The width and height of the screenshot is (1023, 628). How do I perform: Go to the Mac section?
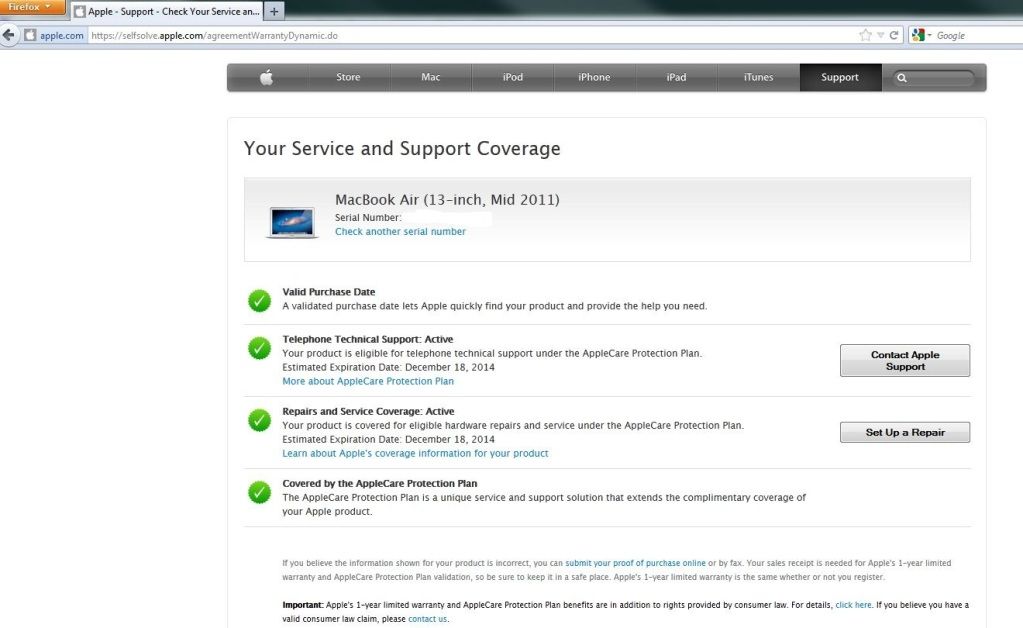pyautogui.click(x=431, y=77)
